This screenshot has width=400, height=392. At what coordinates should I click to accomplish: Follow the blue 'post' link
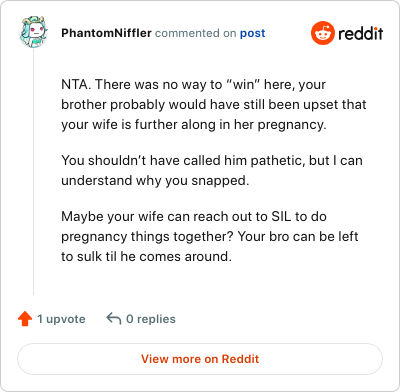point(253,33)
